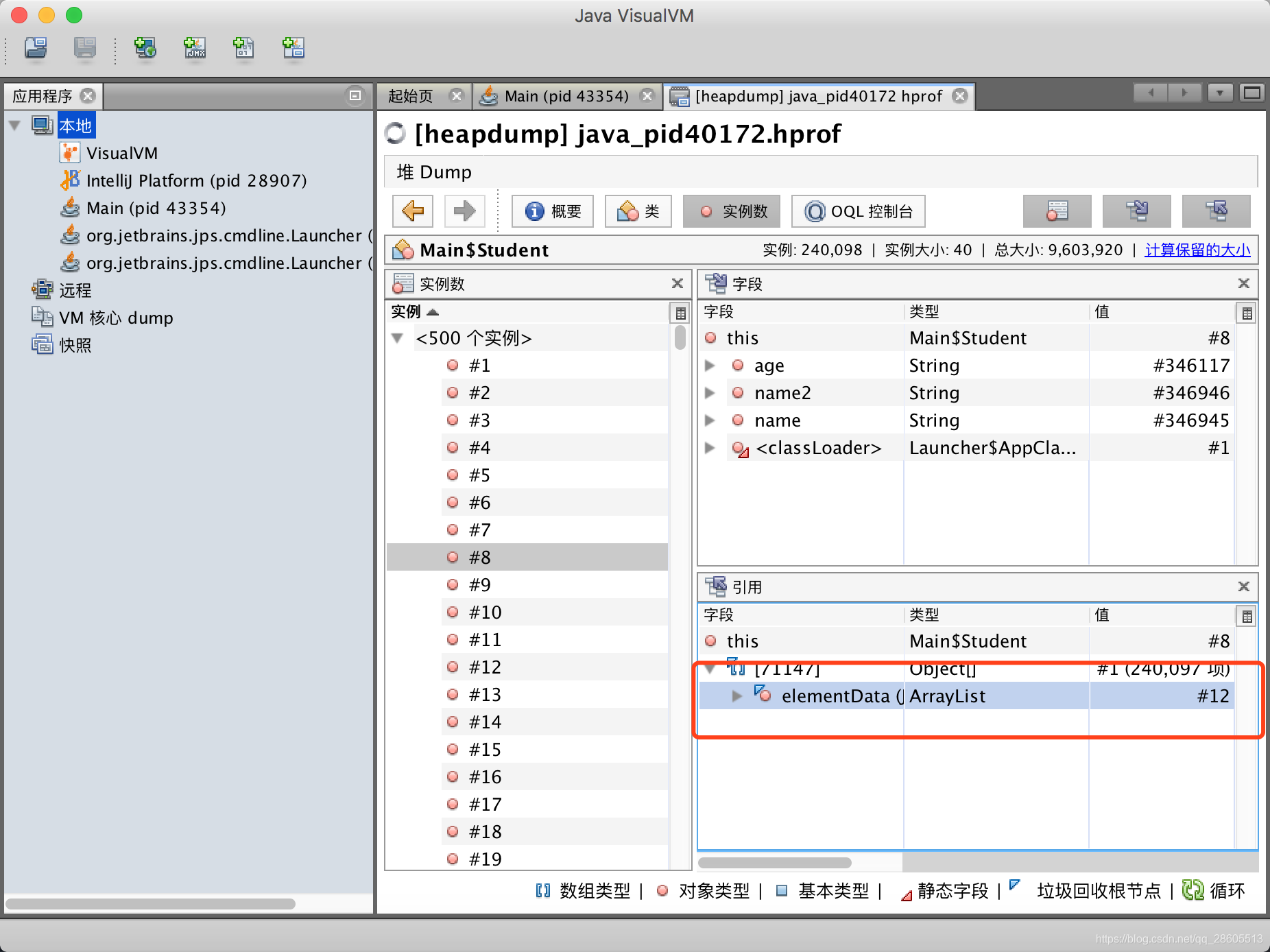This screenshot has height=952, width=1270.
Task: Open column chooser for fields table
Action: [x=1247, y=313]
